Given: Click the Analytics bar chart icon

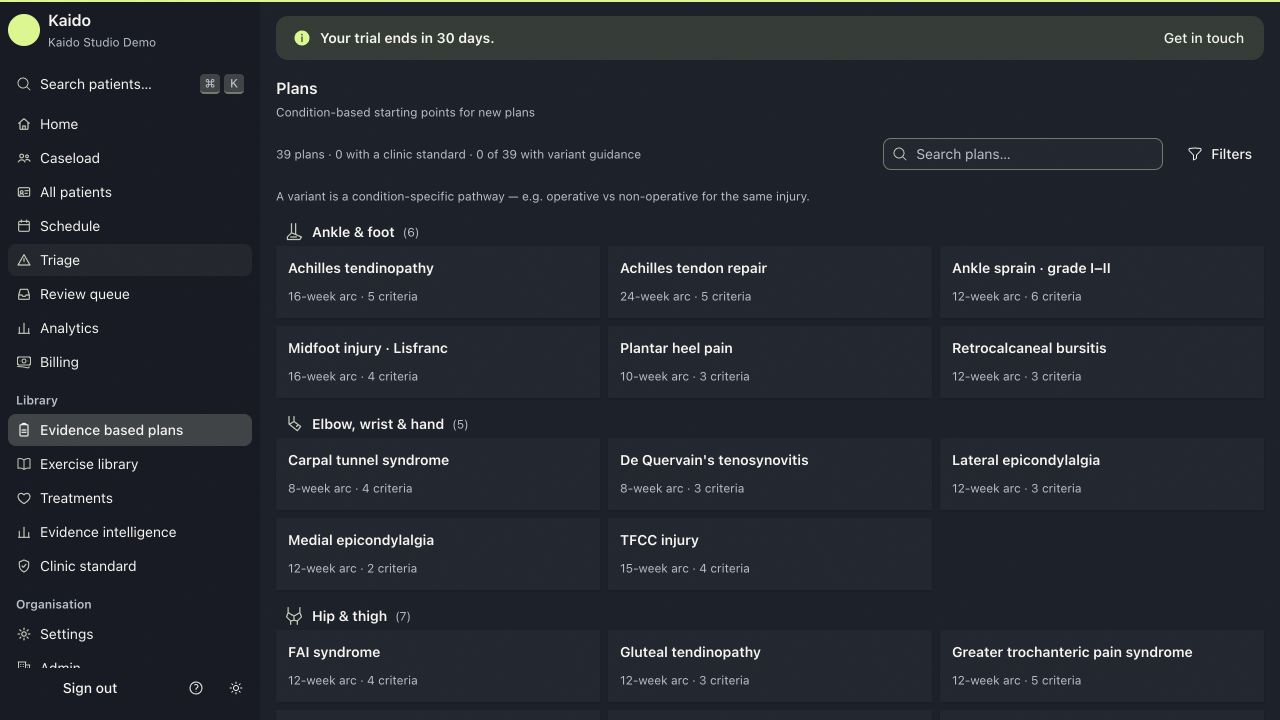Looking at the screenshot, I should (24, 328).
